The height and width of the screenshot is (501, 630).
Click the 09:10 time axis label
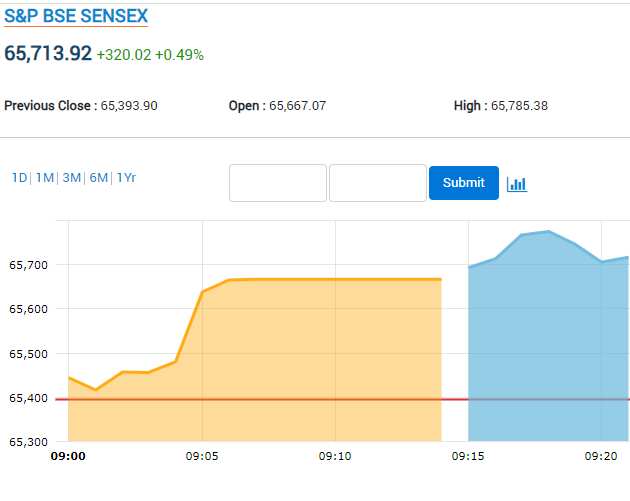[335, 456]
